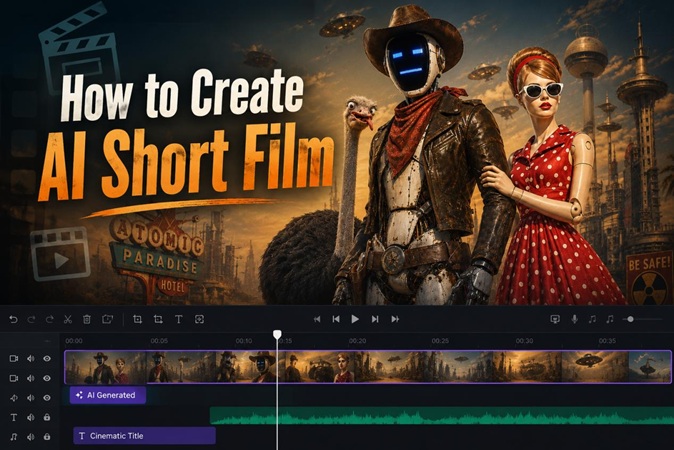Click the 00:25 mark on timeline ruler
674x450 pixels.
point(440,341)
